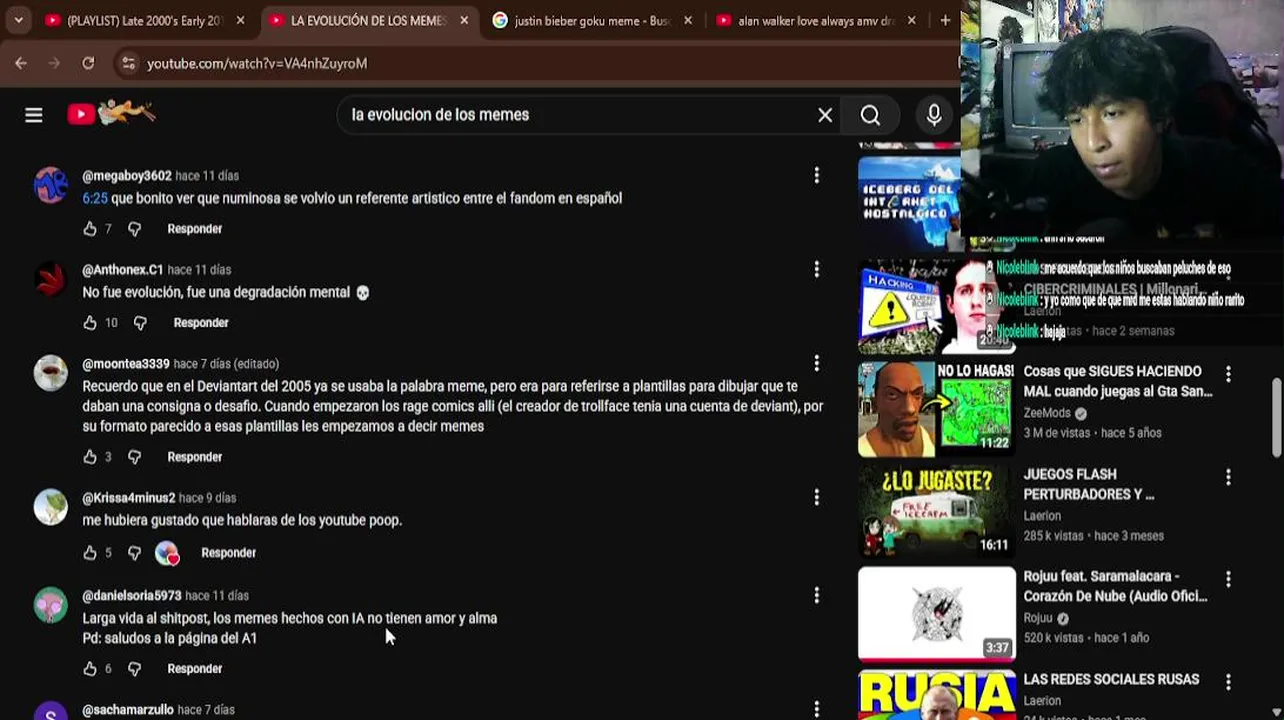Viewport: 1284px width, 720px height.
Task: Like the comment by @Anthonex.C1
Action: click(90, 323)
